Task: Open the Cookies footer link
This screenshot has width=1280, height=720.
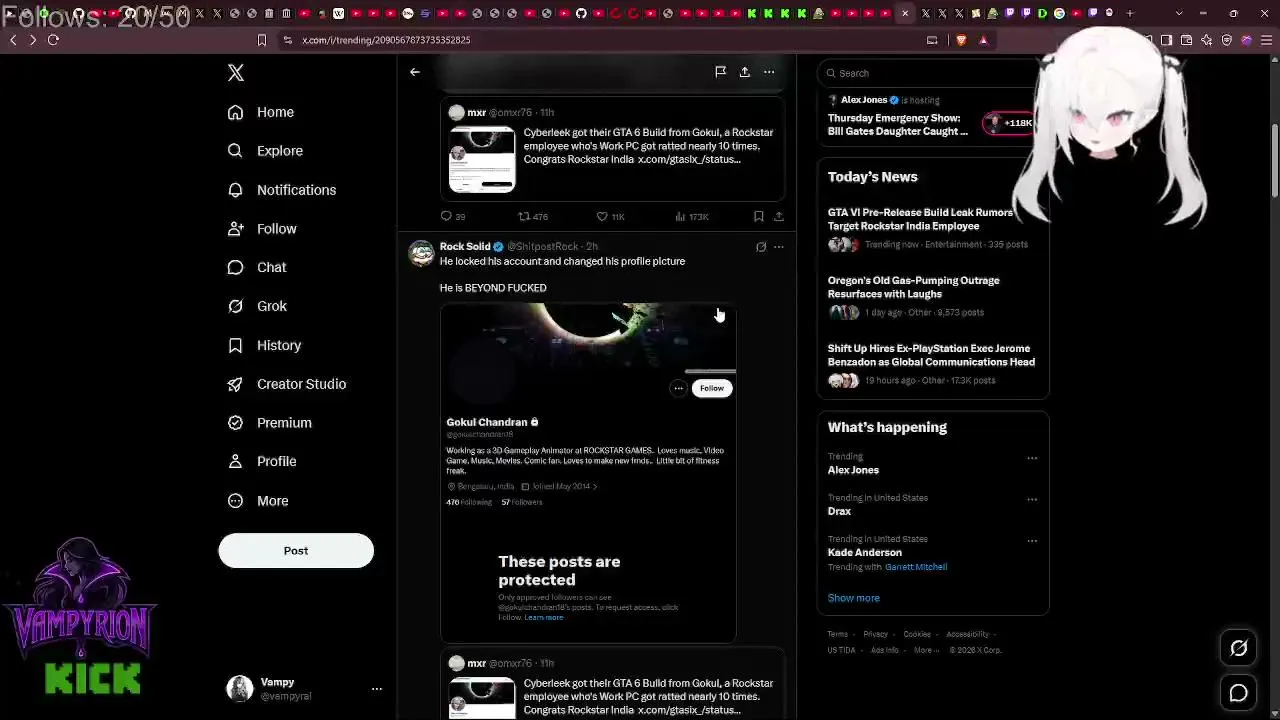Action: point(917,634)
